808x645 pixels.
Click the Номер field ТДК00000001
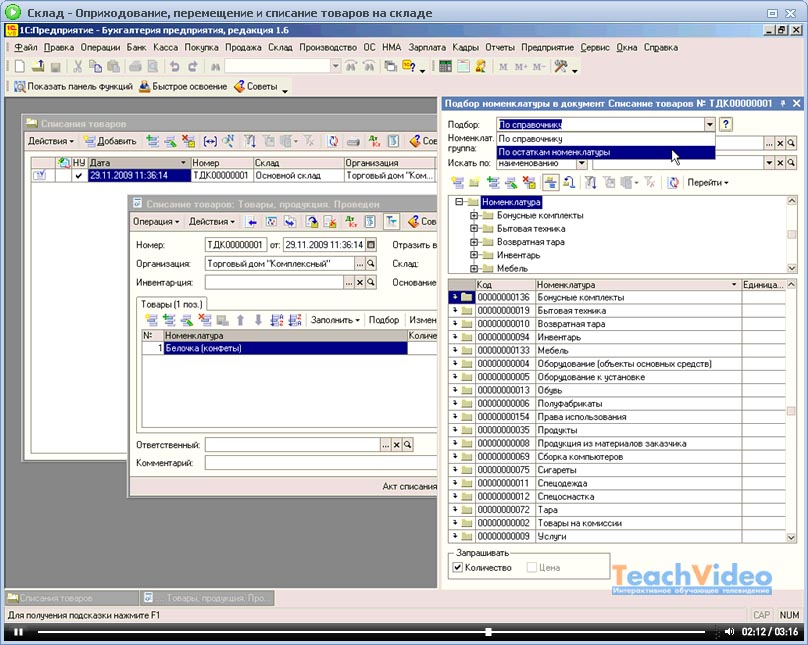[235, 245]
